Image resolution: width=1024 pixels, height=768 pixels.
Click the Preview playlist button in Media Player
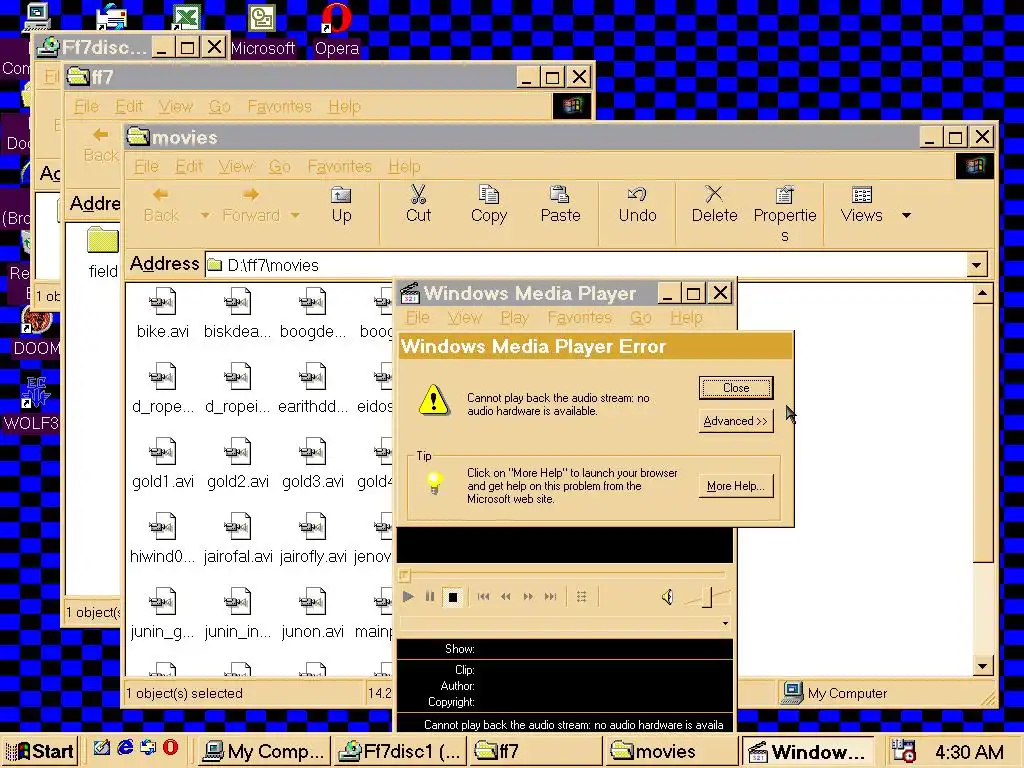tap(581, 596)
